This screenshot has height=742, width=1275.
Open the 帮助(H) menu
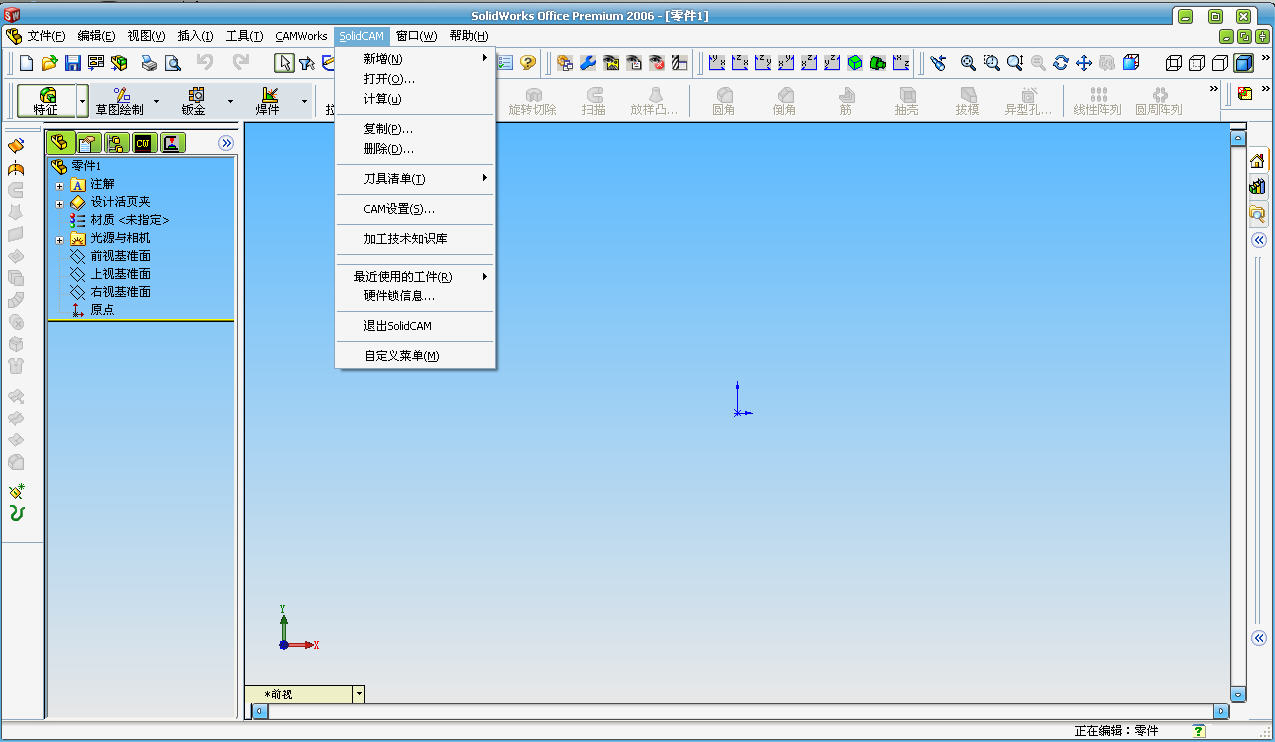click(468, 35)
